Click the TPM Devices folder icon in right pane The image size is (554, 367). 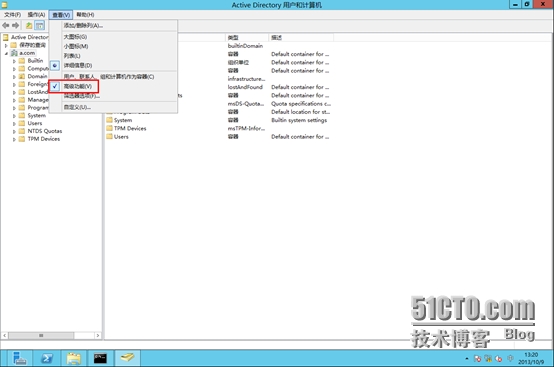click(x=110, y=128)
